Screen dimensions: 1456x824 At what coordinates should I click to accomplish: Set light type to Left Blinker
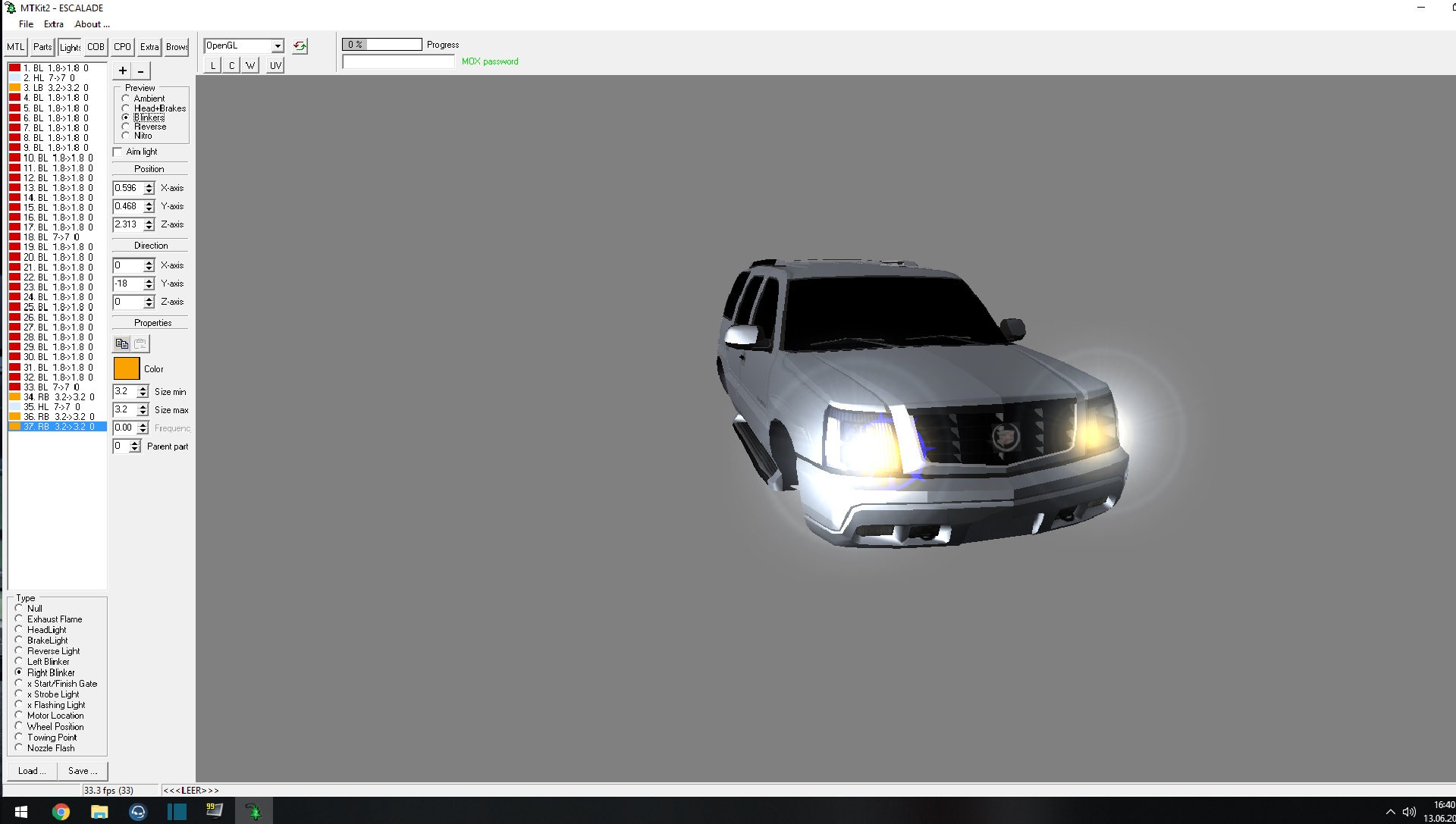pos(19,661)
